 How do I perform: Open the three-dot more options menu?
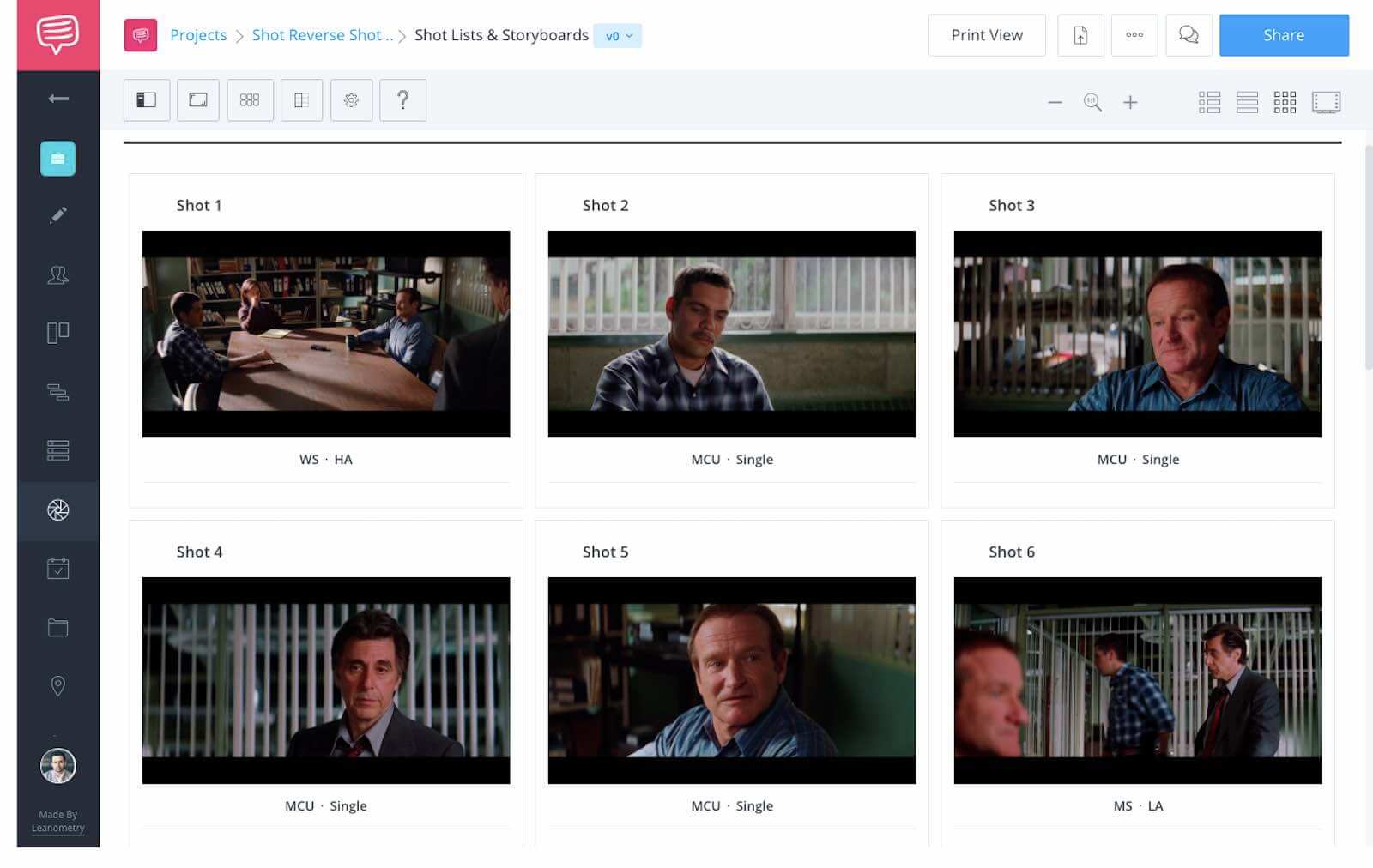pyautogui.click(x=1134, y=35)
